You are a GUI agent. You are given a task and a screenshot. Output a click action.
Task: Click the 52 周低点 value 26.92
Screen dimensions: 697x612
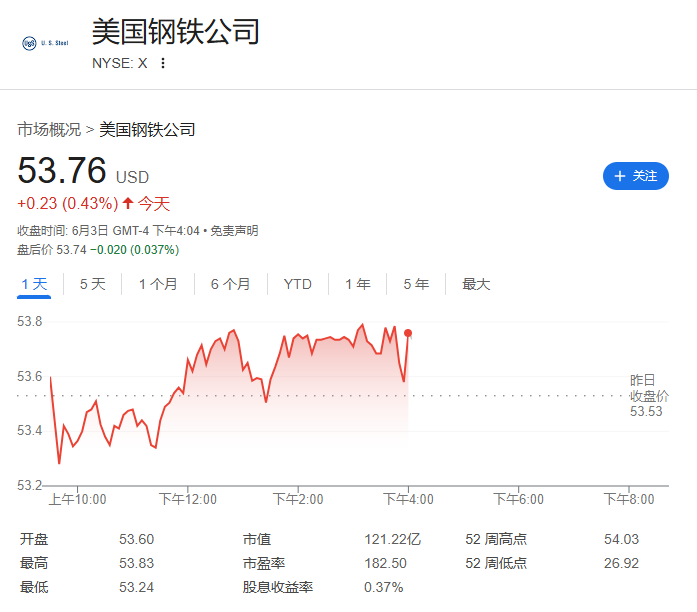tap(621, 563)
